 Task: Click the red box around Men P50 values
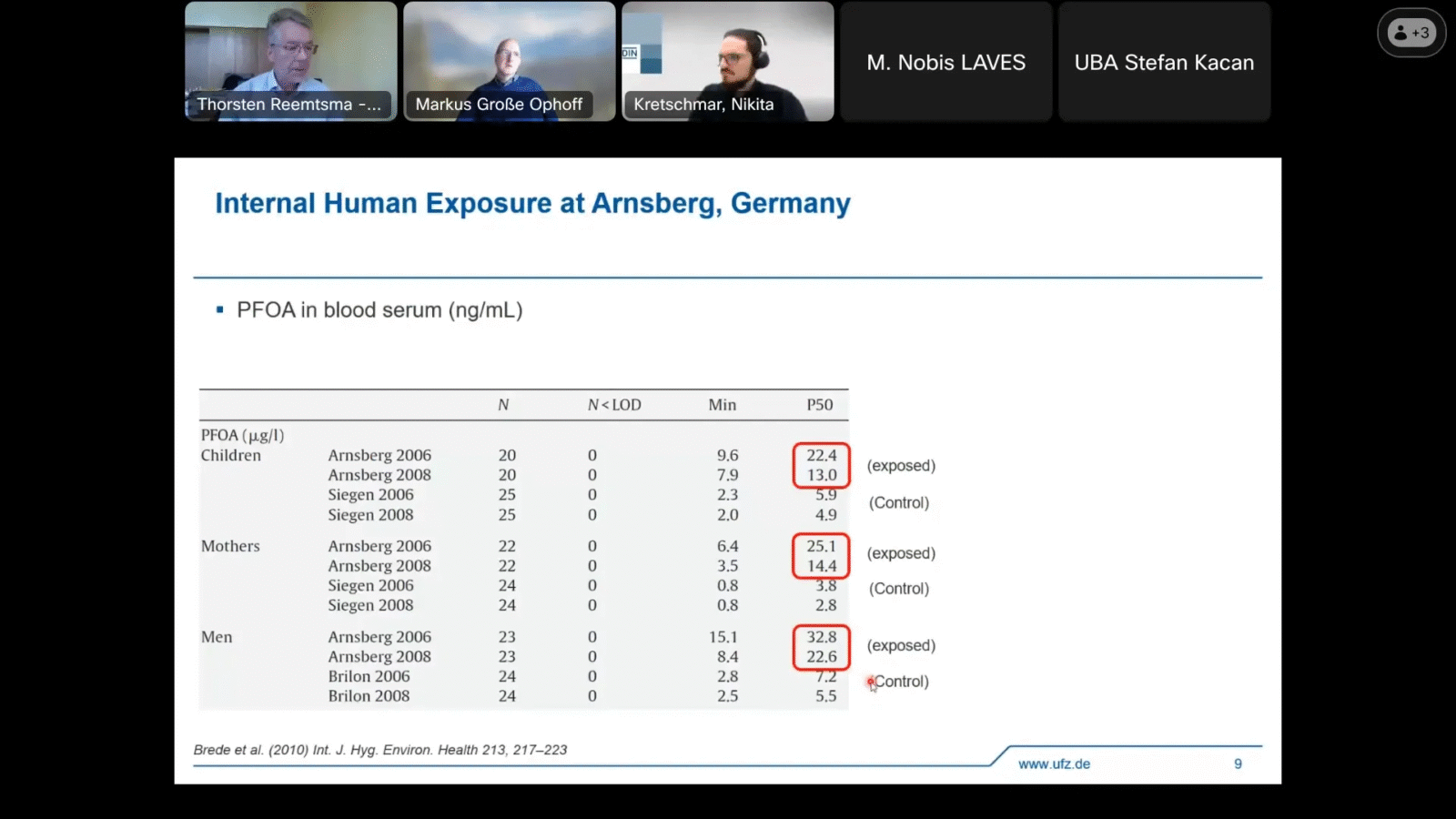point(821,647)
